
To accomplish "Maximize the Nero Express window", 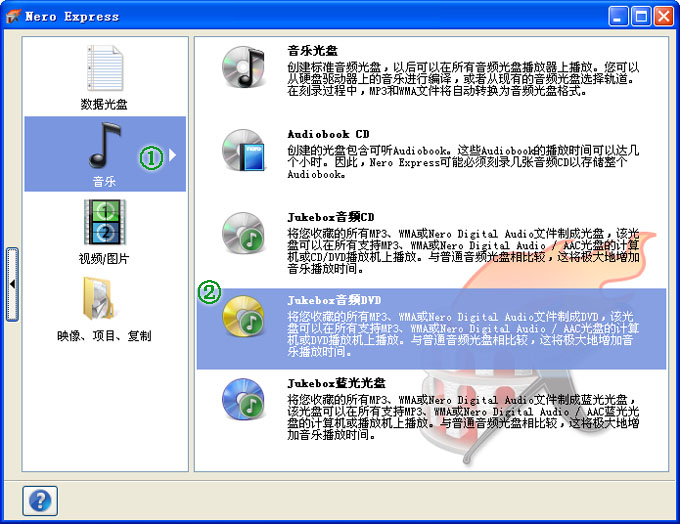I will (x=640, y=16).
